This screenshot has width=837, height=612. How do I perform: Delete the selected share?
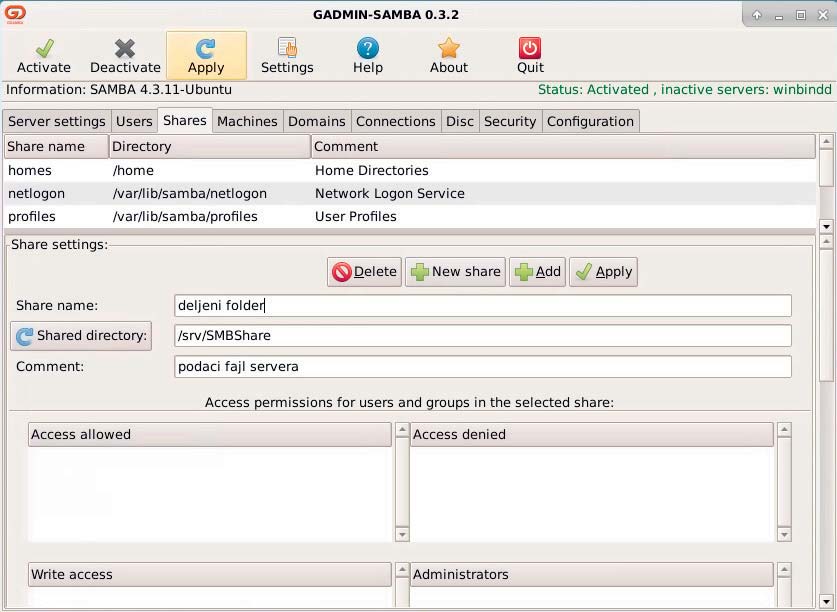click(x=364, y=272)
